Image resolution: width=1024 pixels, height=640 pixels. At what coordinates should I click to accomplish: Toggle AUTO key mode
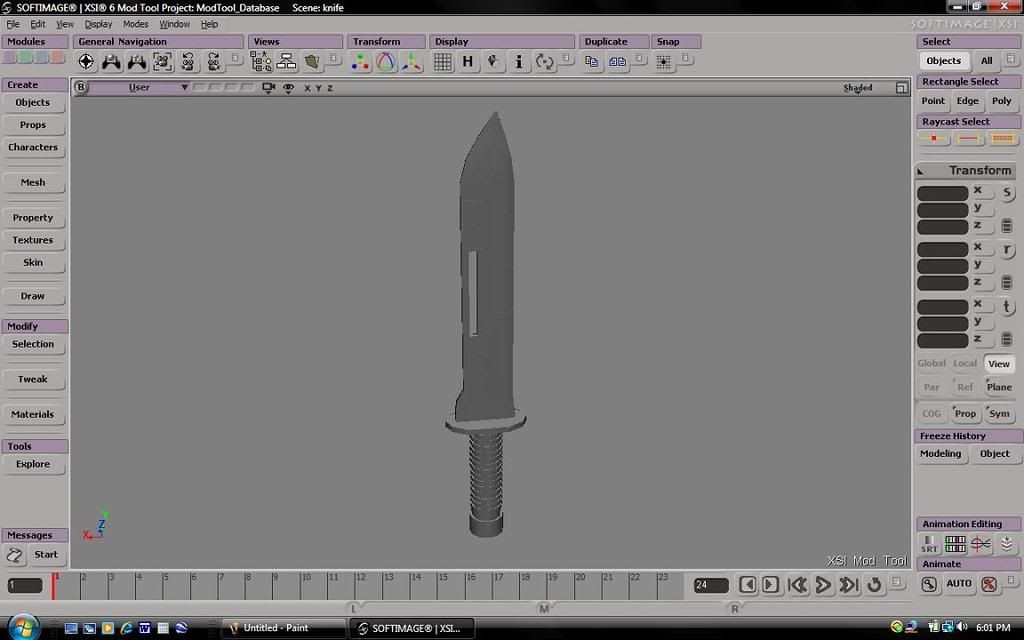(959, 584)
